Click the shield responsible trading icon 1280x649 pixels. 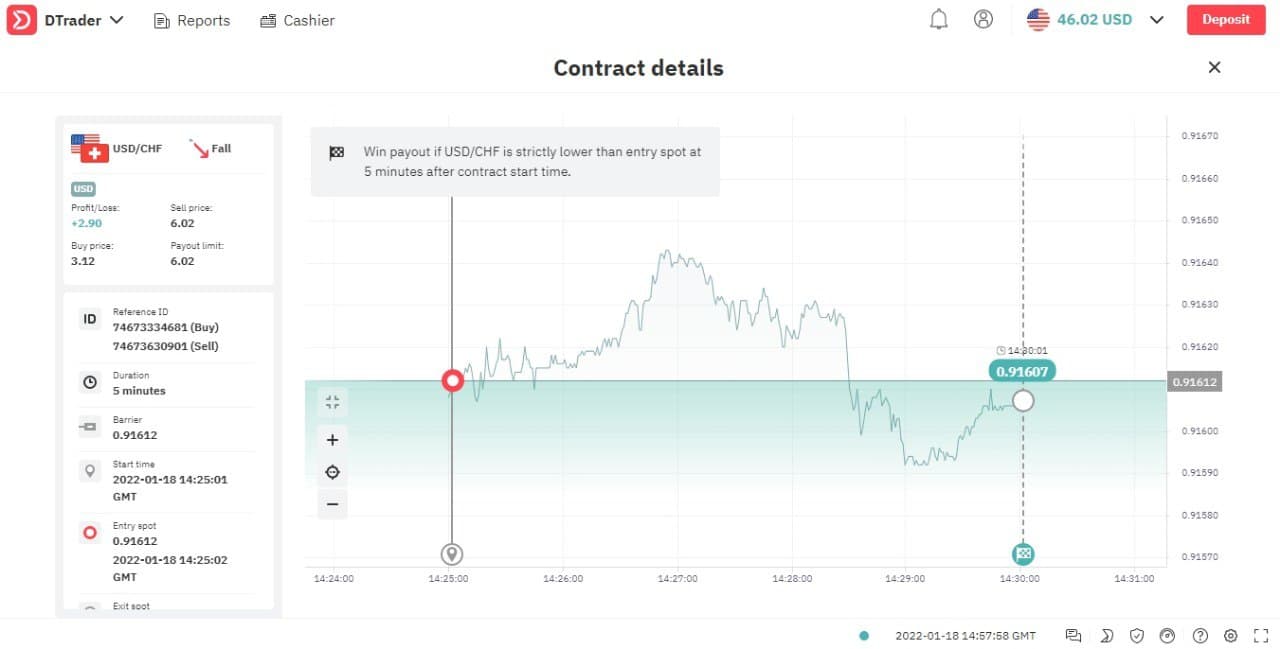(1137, 635)
